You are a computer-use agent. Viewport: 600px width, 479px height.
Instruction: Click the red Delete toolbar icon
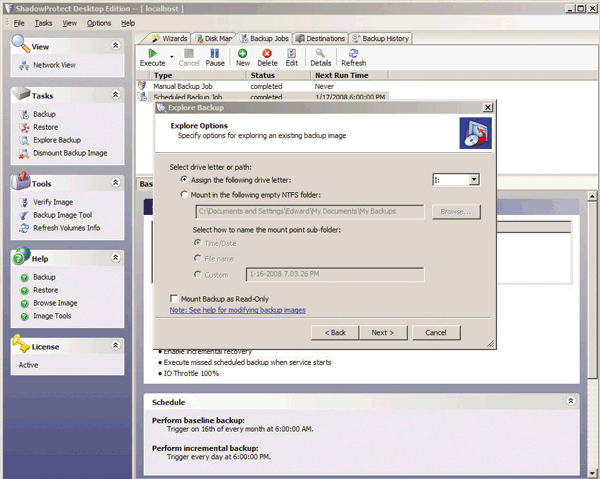click(x=267, y=57)
